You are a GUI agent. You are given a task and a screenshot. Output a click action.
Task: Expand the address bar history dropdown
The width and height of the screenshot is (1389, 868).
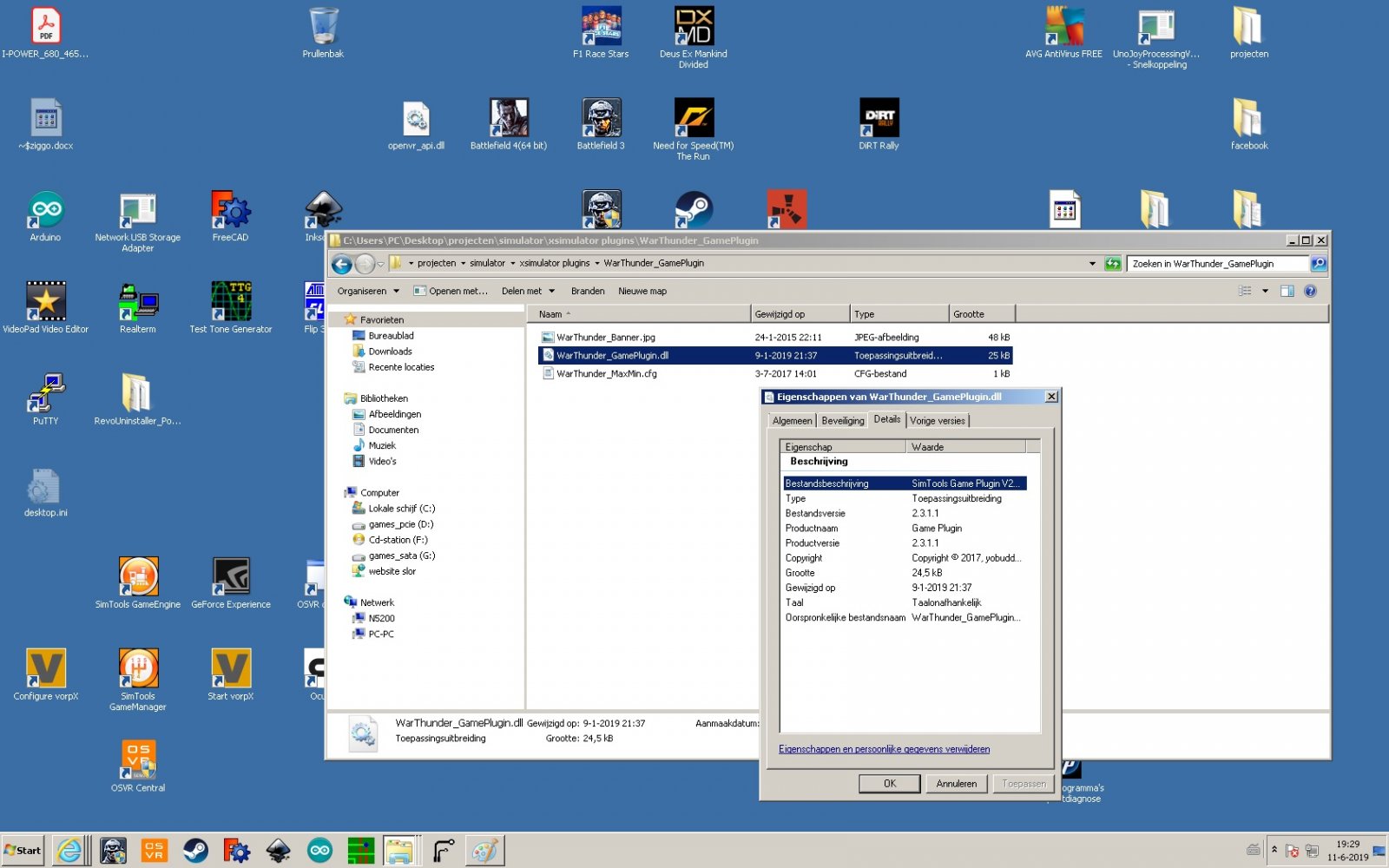point(1092,263)
